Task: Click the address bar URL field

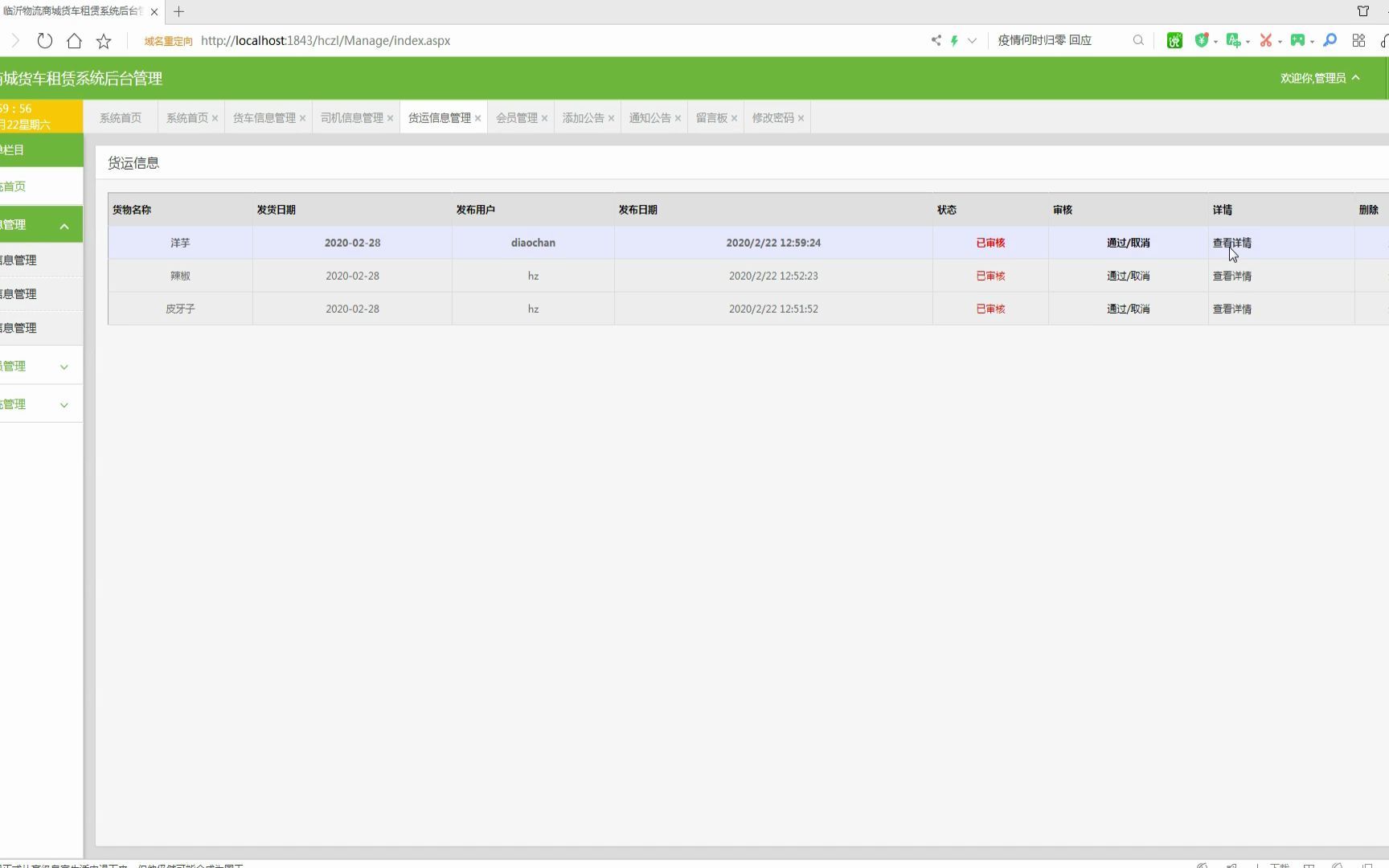Action: 326,40
